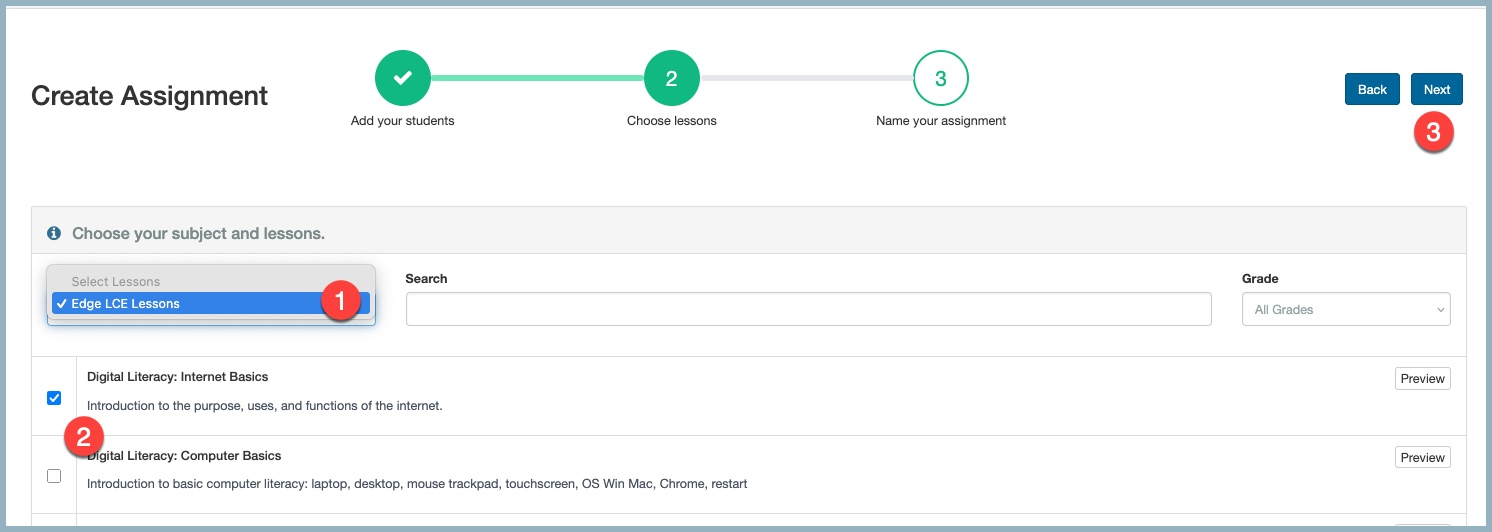This screenshot has height=532, width=1492.
Task: Click red annotation badge number 2
Action: 84,437
